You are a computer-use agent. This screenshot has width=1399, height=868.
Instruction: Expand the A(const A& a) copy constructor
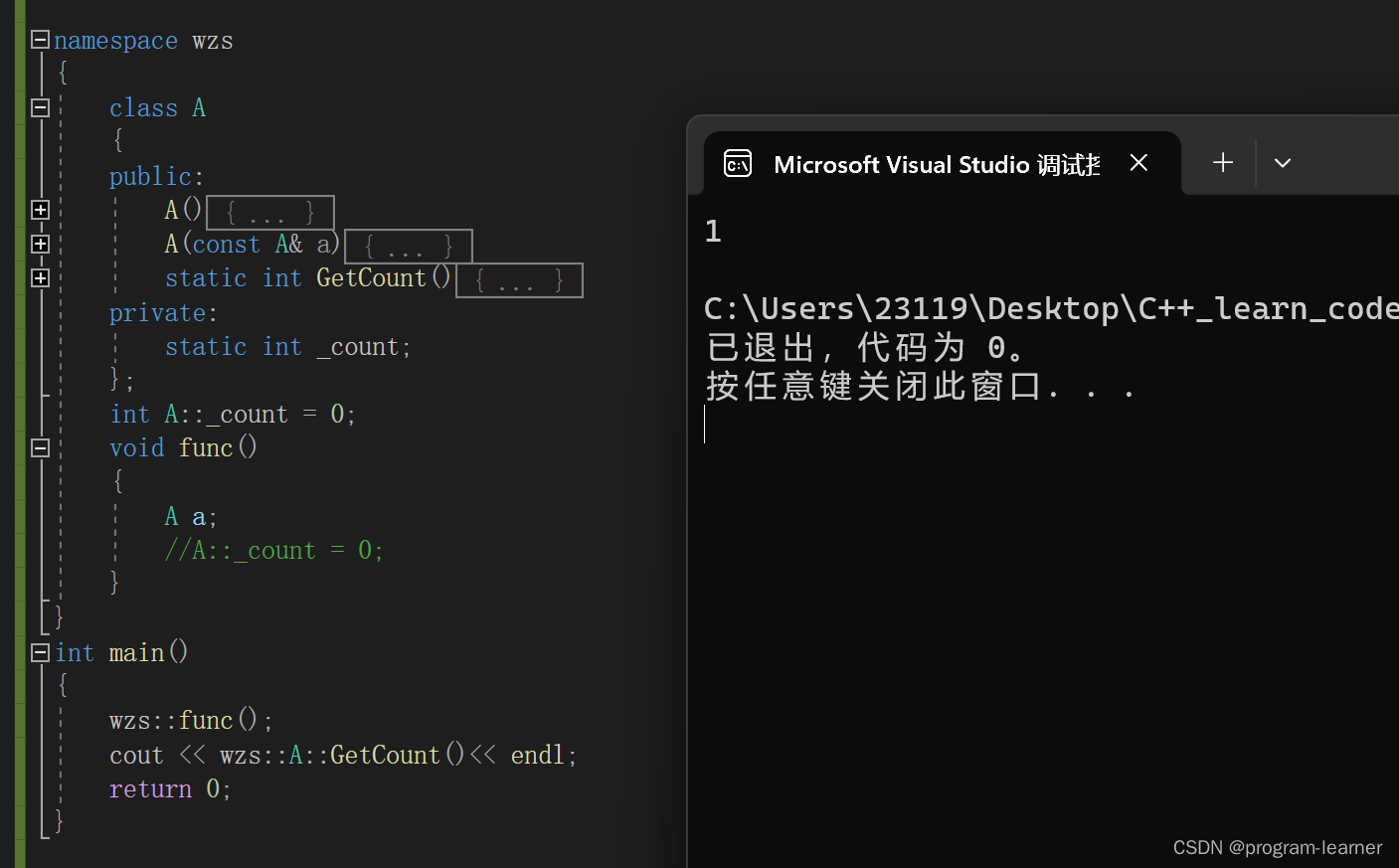point(40,244)
